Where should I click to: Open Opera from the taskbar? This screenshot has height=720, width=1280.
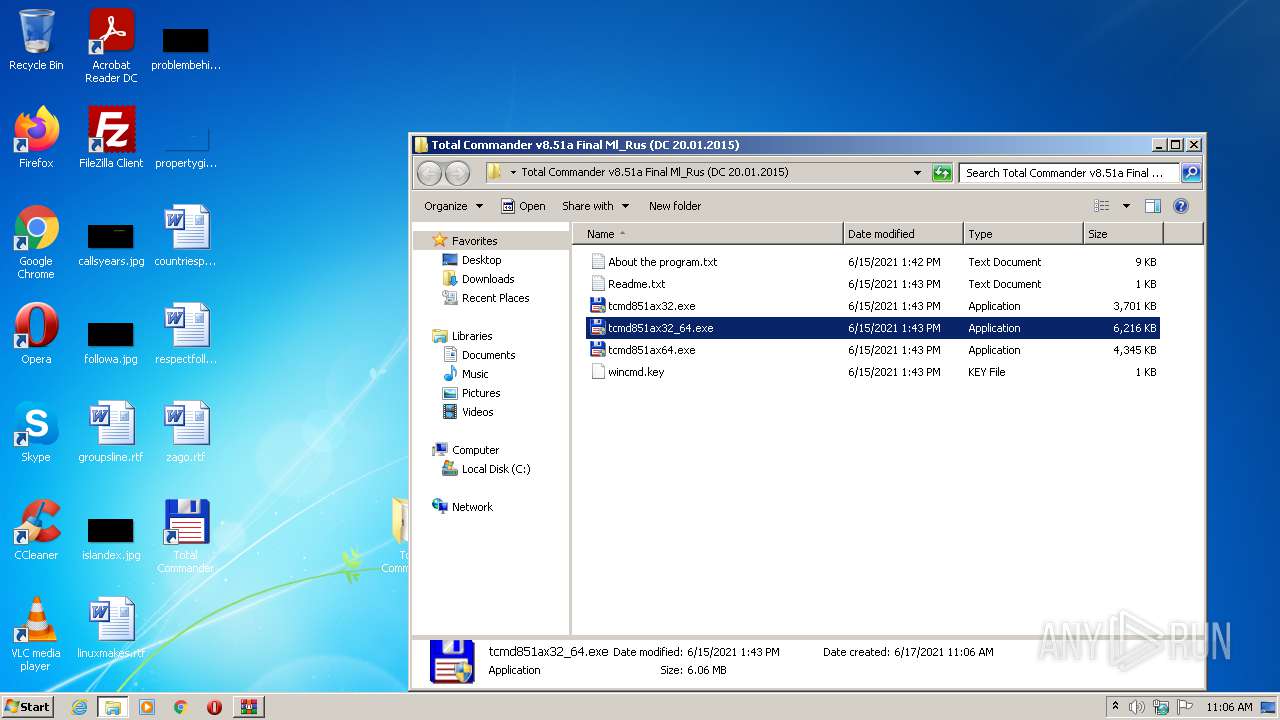point(214,707)
